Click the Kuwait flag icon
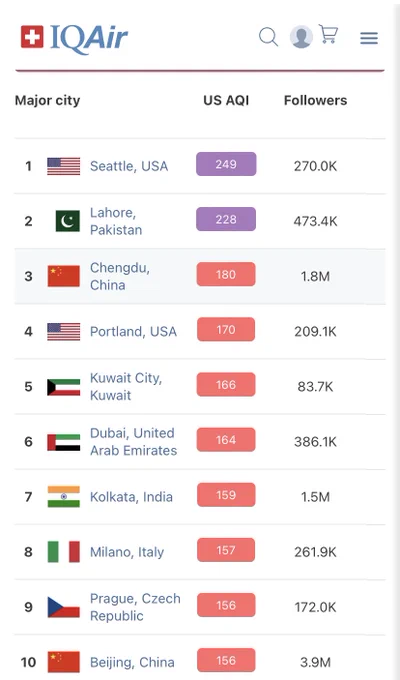Image resolution: width=400 pixels, height=680 pixels. point(64,386)
